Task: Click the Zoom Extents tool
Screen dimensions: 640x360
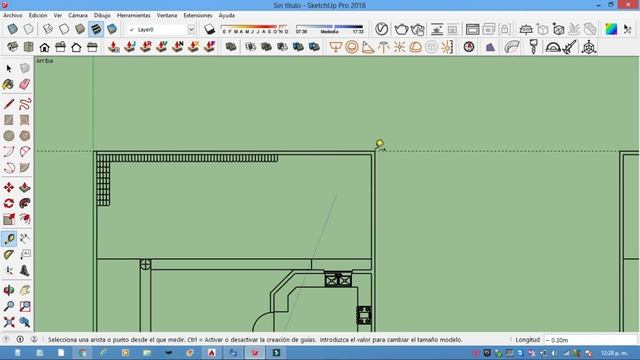Action: click(9, 322)
